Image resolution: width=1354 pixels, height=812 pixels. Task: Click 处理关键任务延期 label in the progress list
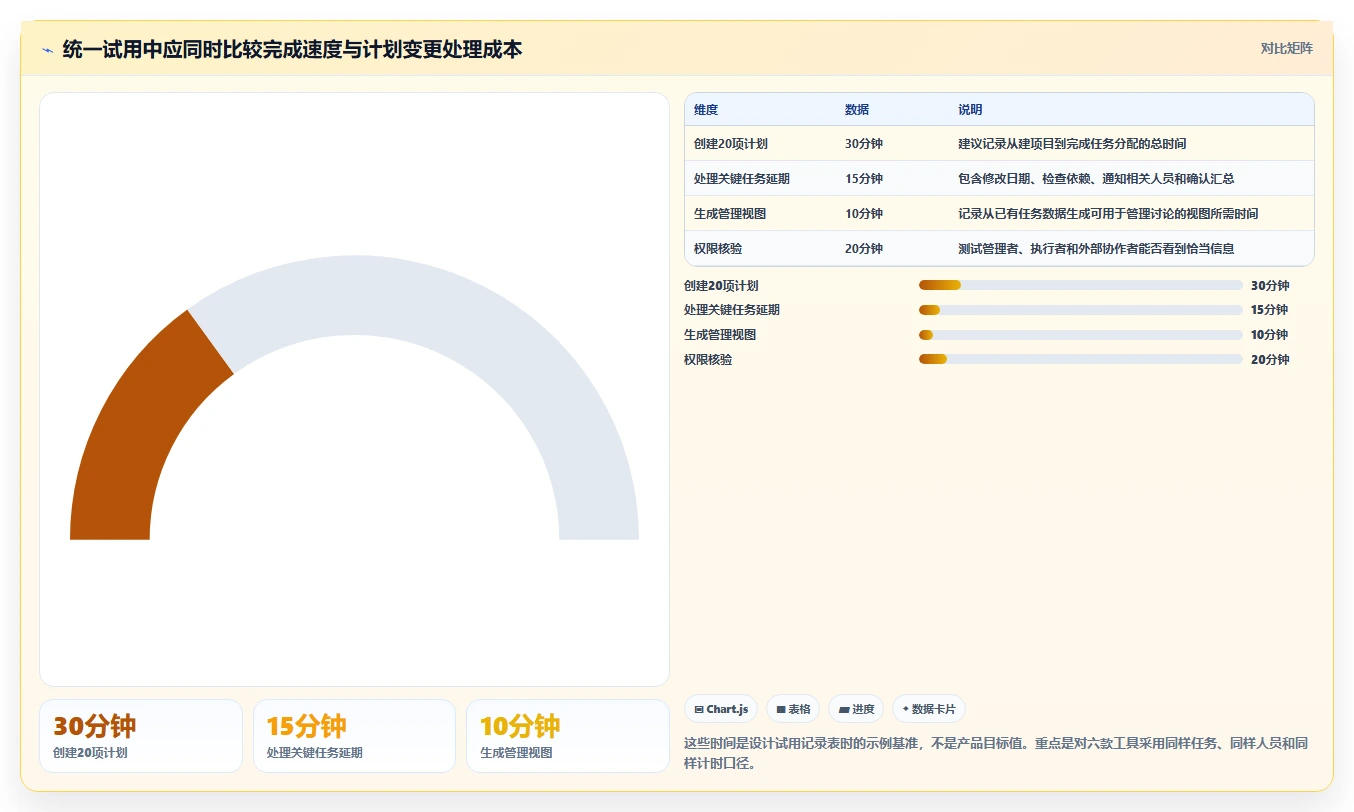(x=732, y=310)
